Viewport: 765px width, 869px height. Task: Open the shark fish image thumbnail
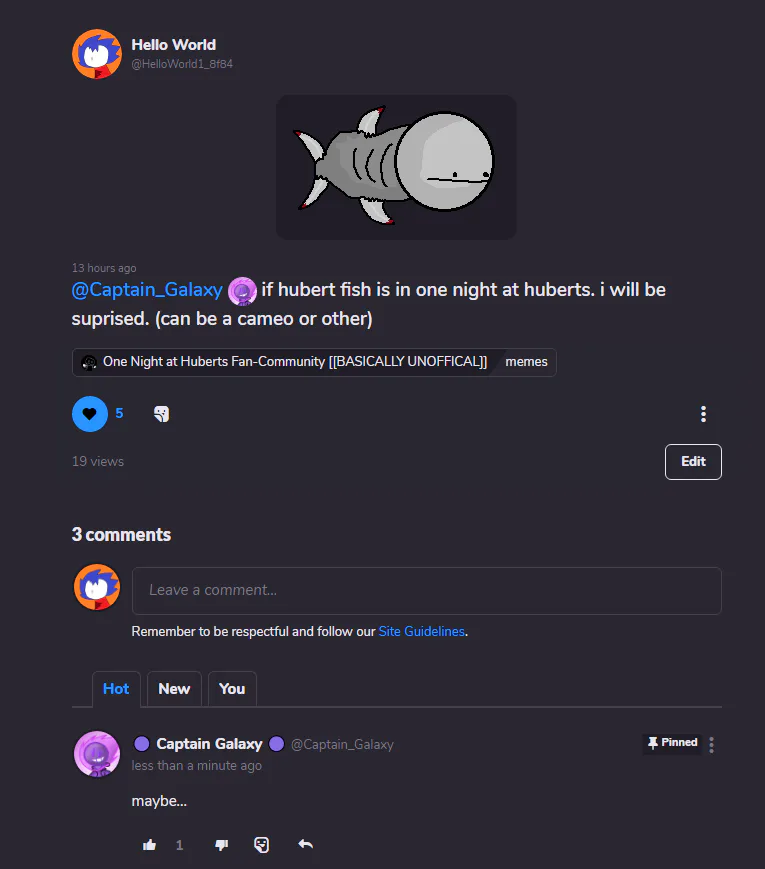click(x=396, y=167)
